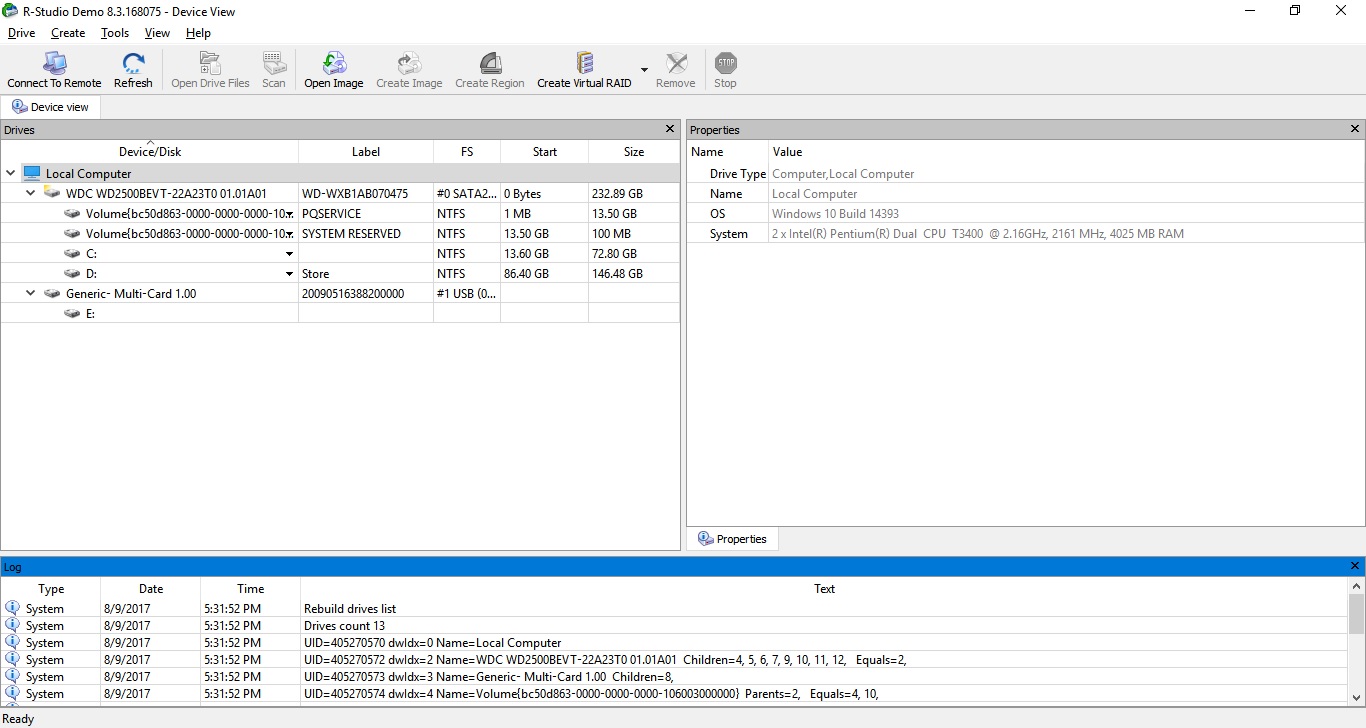The width and height of the screenshot is (1366, 728).
Task: Click the Create Virtual RAID icon
Action: pos(585,63)
